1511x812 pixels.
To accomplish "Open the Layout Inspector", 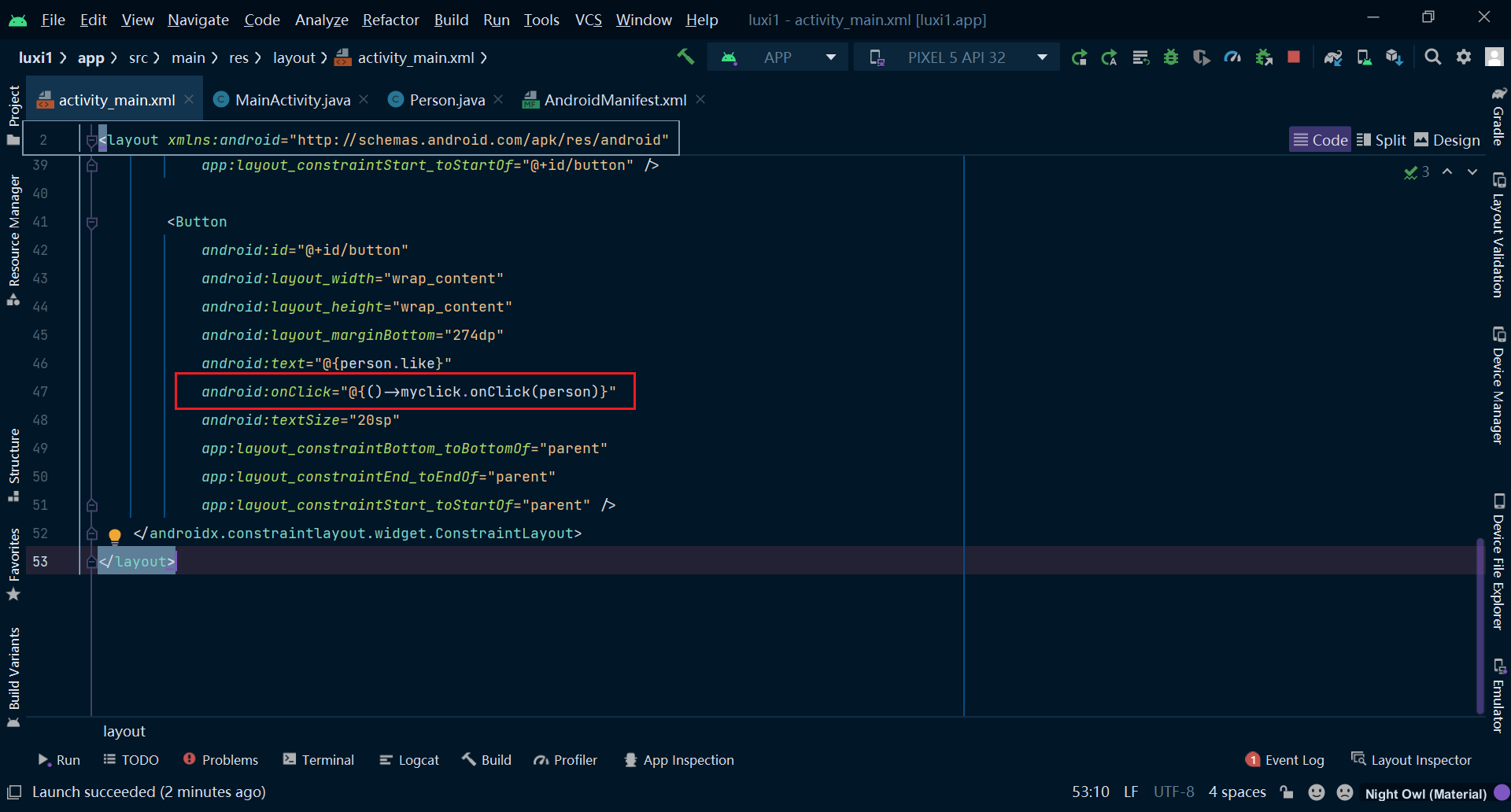I will 1411,760.
